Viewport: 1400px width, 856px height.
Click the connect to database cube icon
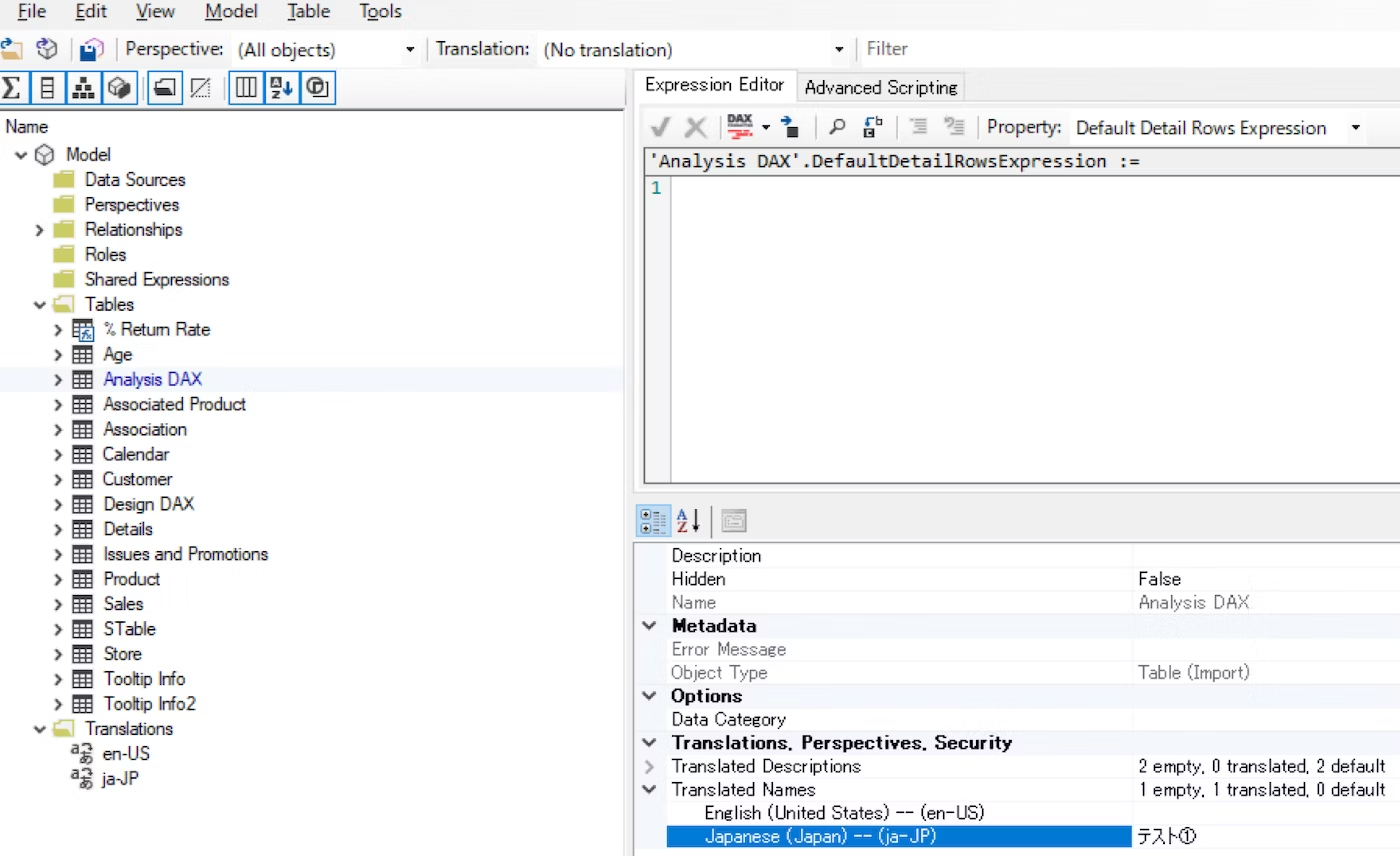pos(47,49)
